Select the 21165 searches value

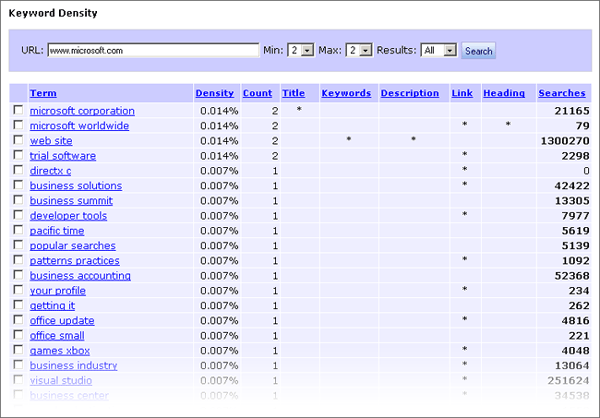(572, 111)
